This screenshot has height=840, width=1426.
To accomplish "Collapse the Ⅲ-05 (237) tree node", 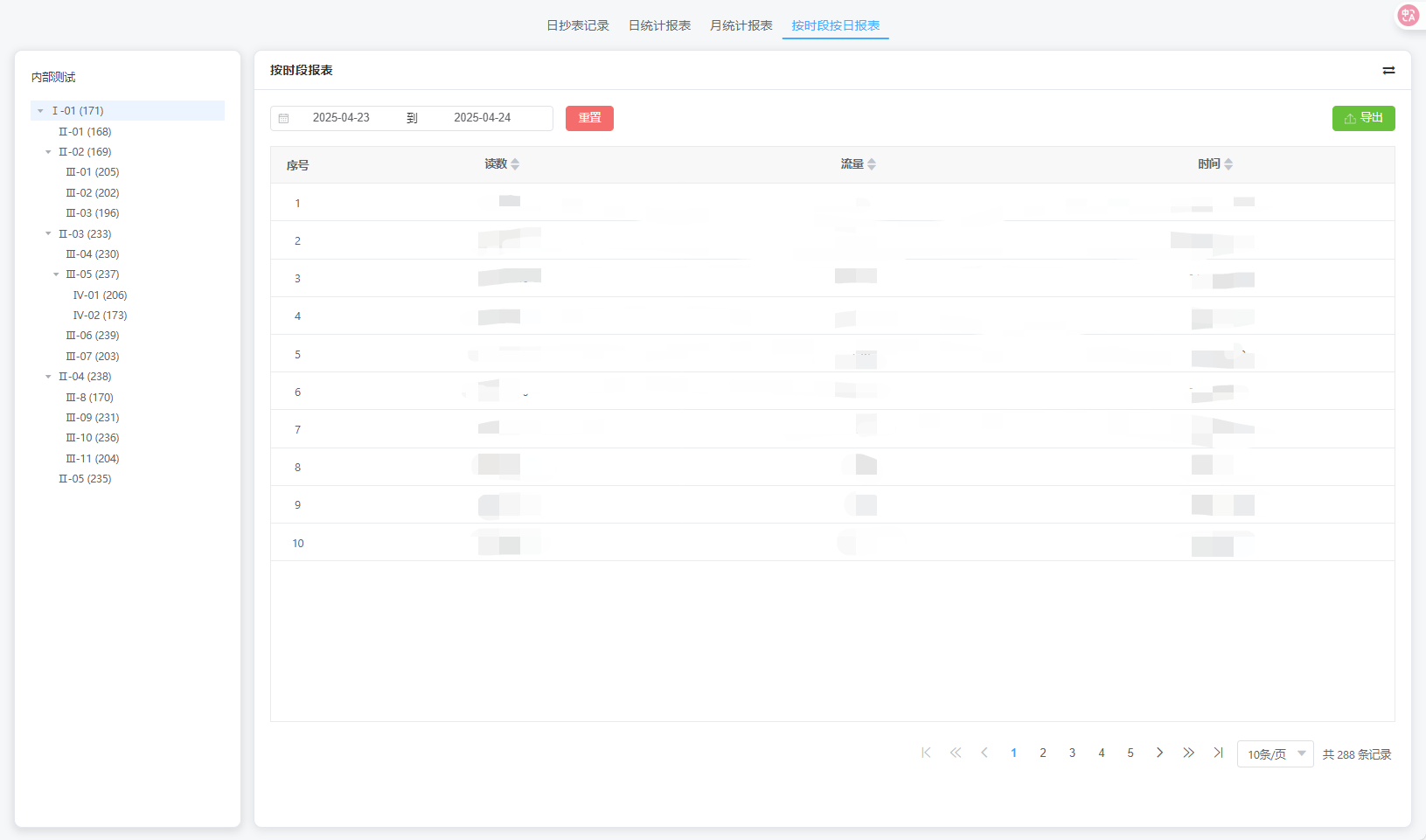I will 56,274.
